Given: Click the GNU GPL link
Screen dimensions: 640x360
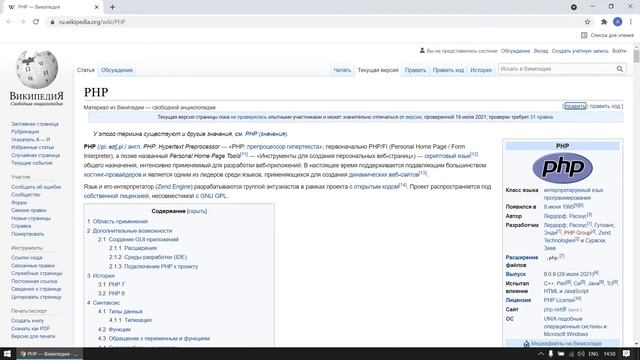Looking at the screenshot, I should (x=213, y=196).
